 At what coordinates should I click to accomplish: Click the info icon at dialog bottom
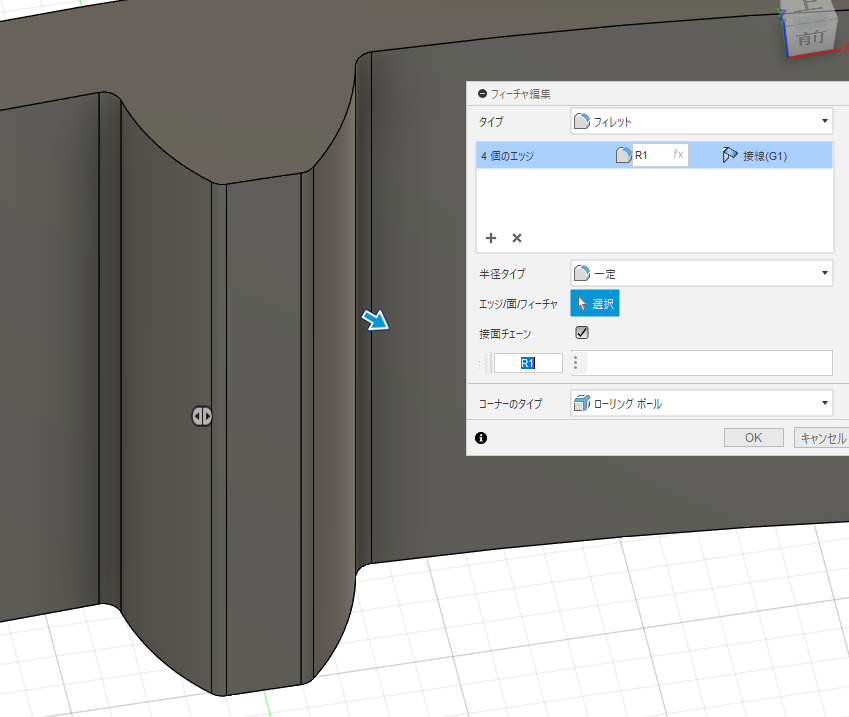[481, 438]
